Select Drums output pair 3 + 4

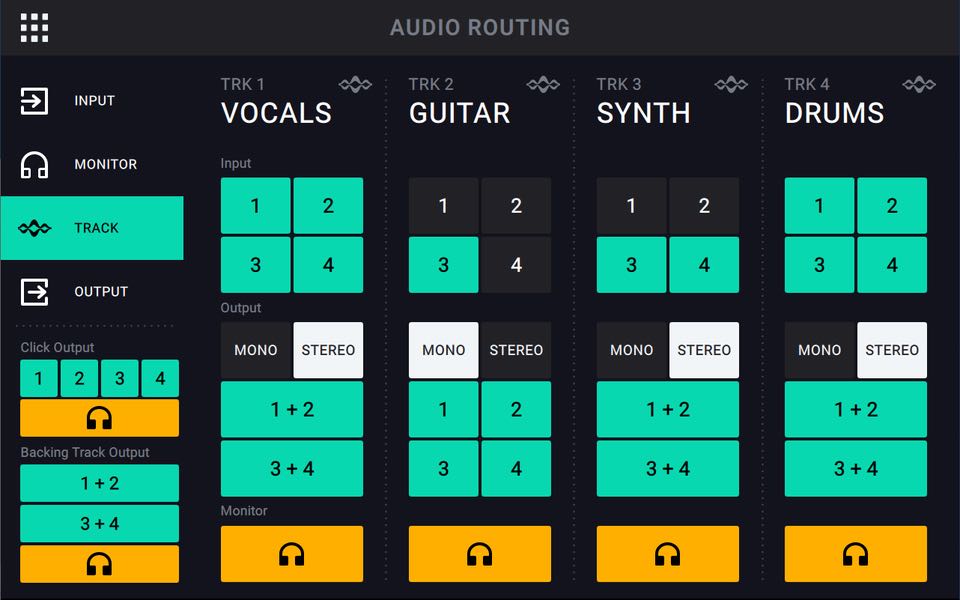855,468
